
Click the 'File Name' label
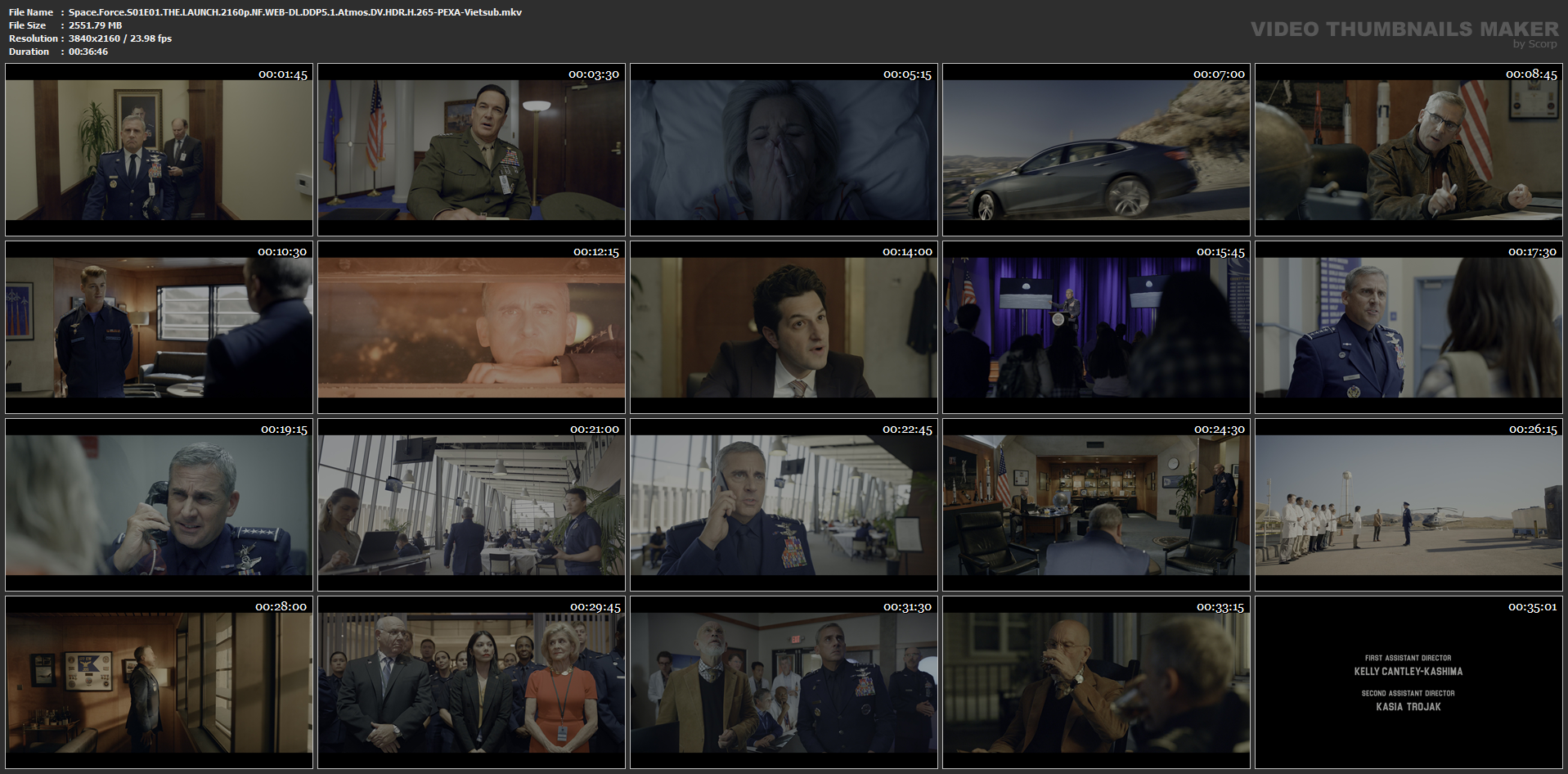coord(31,12)
